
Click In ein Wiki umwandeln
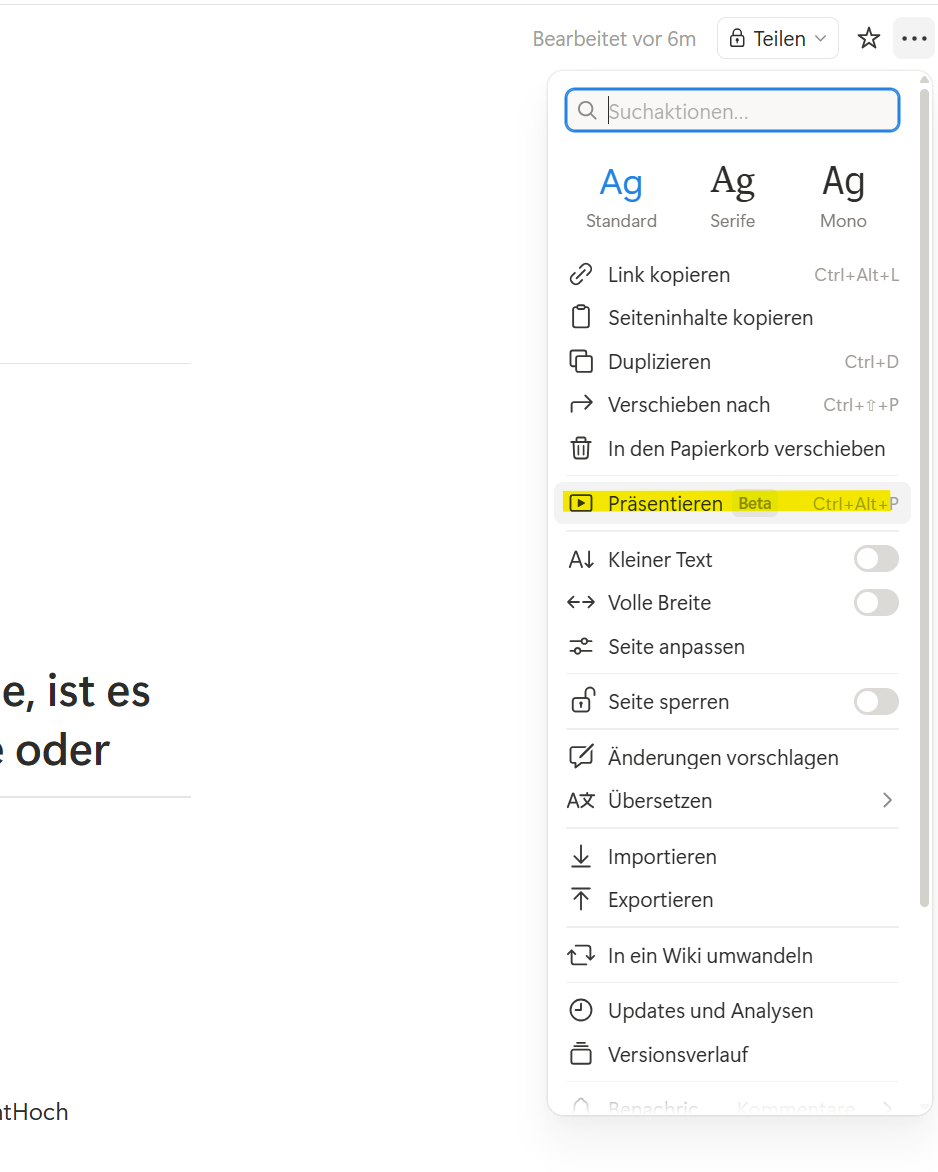(x=711, y=955)
